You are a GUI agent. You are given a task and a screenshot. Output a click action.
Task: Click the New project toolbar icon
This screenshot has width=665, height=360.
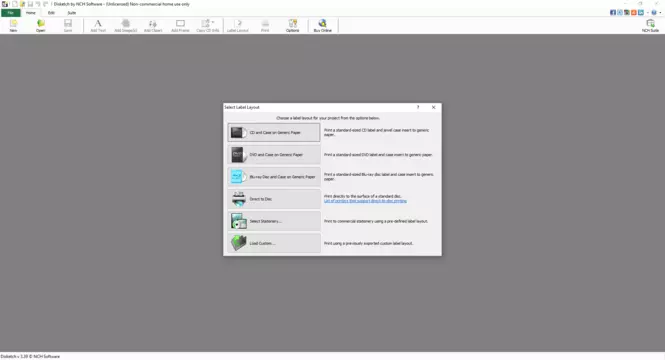click(13, 25)
